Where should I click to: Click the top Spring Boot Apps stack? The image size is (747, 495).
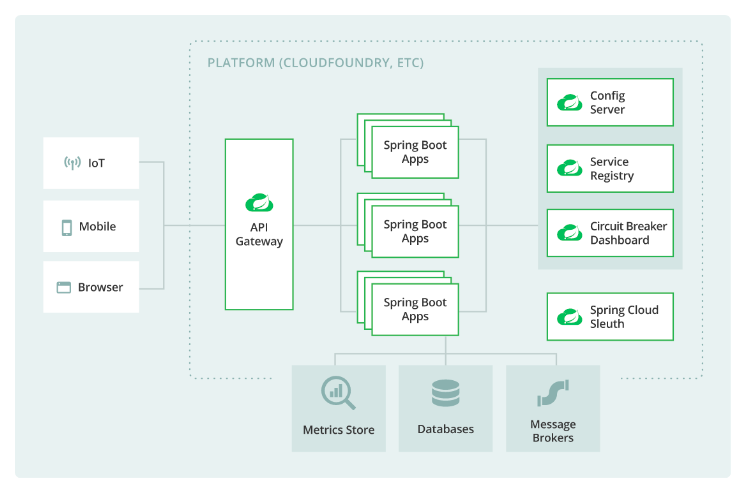coord(408,146)
